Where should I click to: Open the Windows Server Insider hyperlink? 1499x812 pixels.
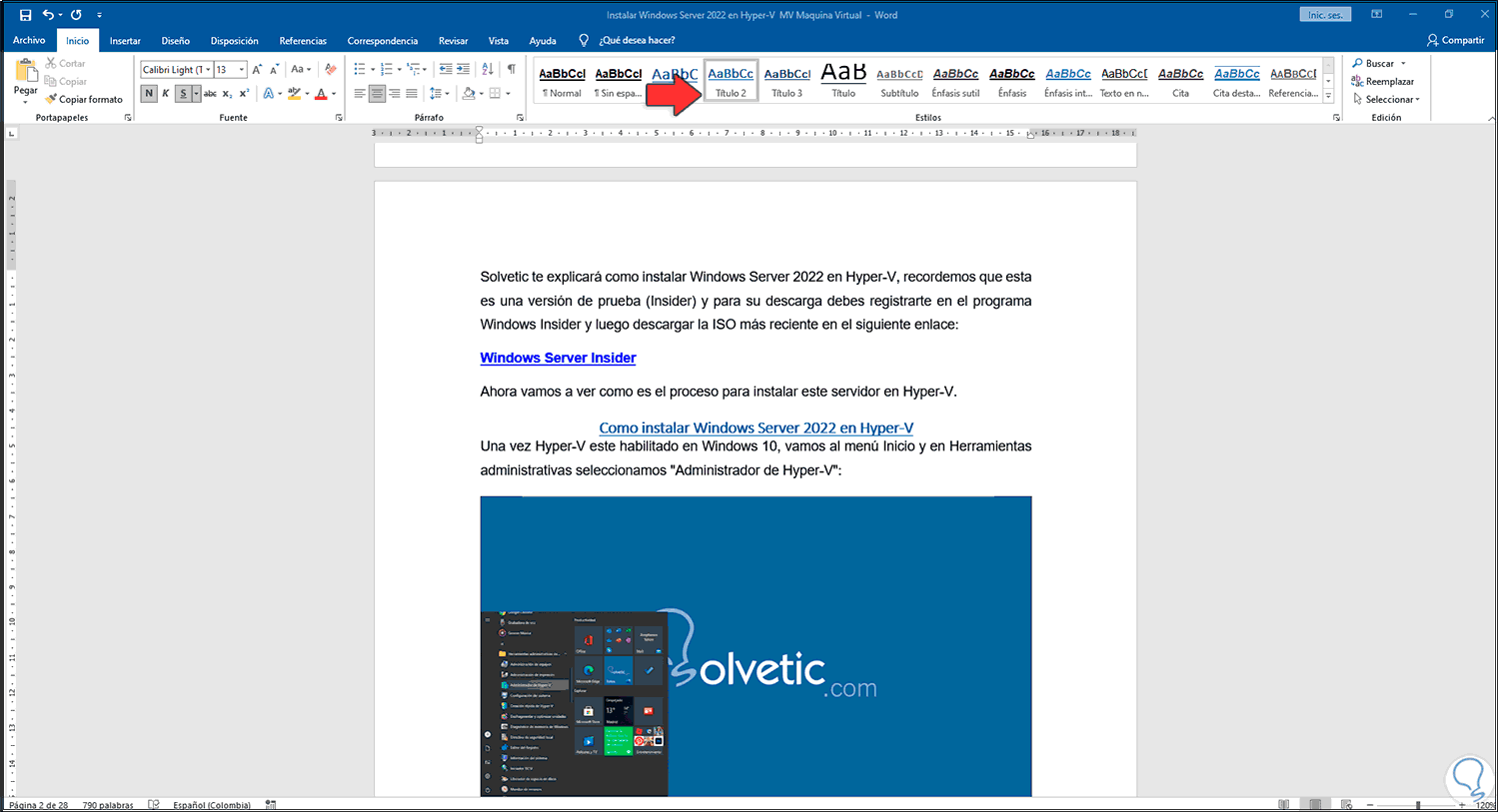point(558,358)
